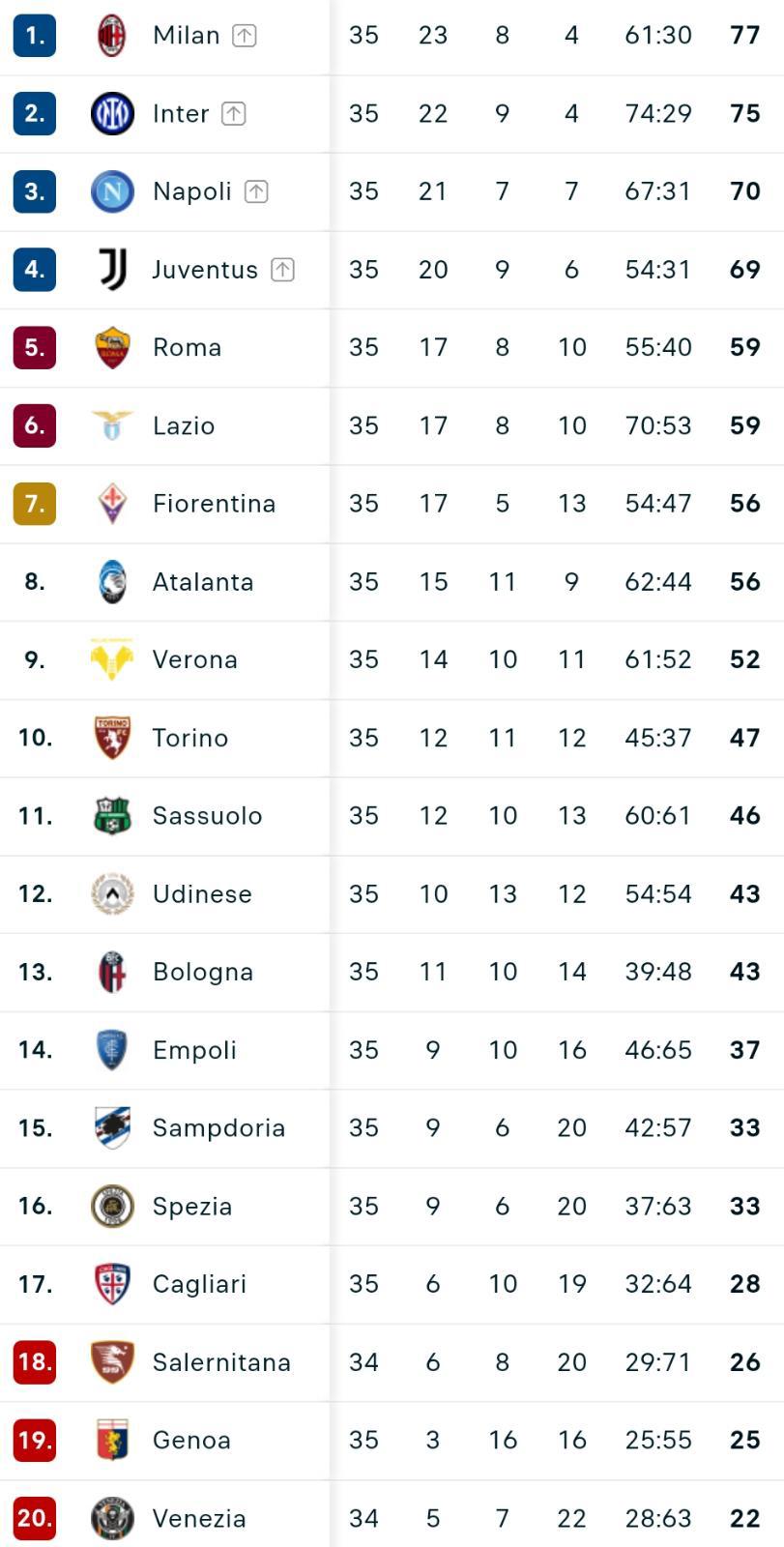Click Udinese's points total 43

[744, 894]
